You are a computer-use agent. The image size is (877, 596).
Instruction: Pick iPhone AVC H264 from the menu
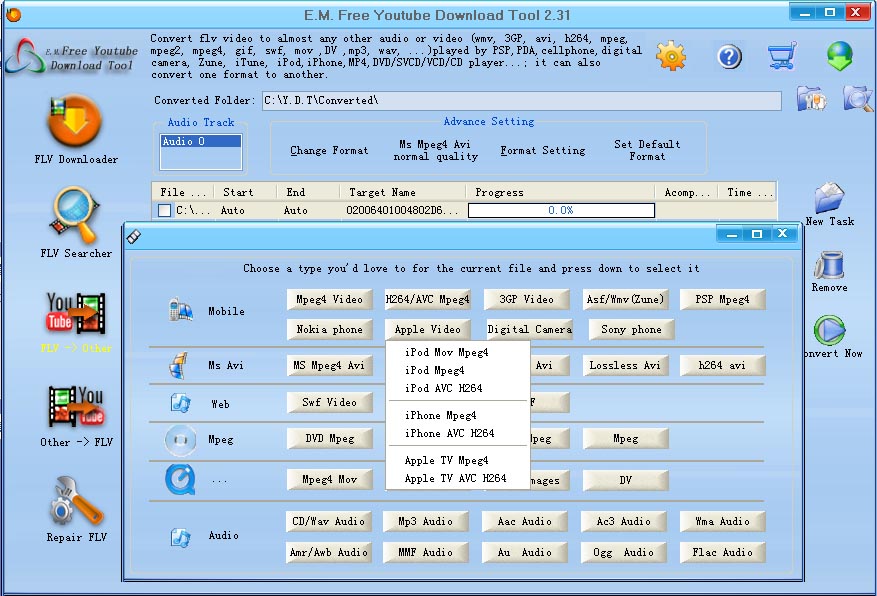click(x=450, y=433)
